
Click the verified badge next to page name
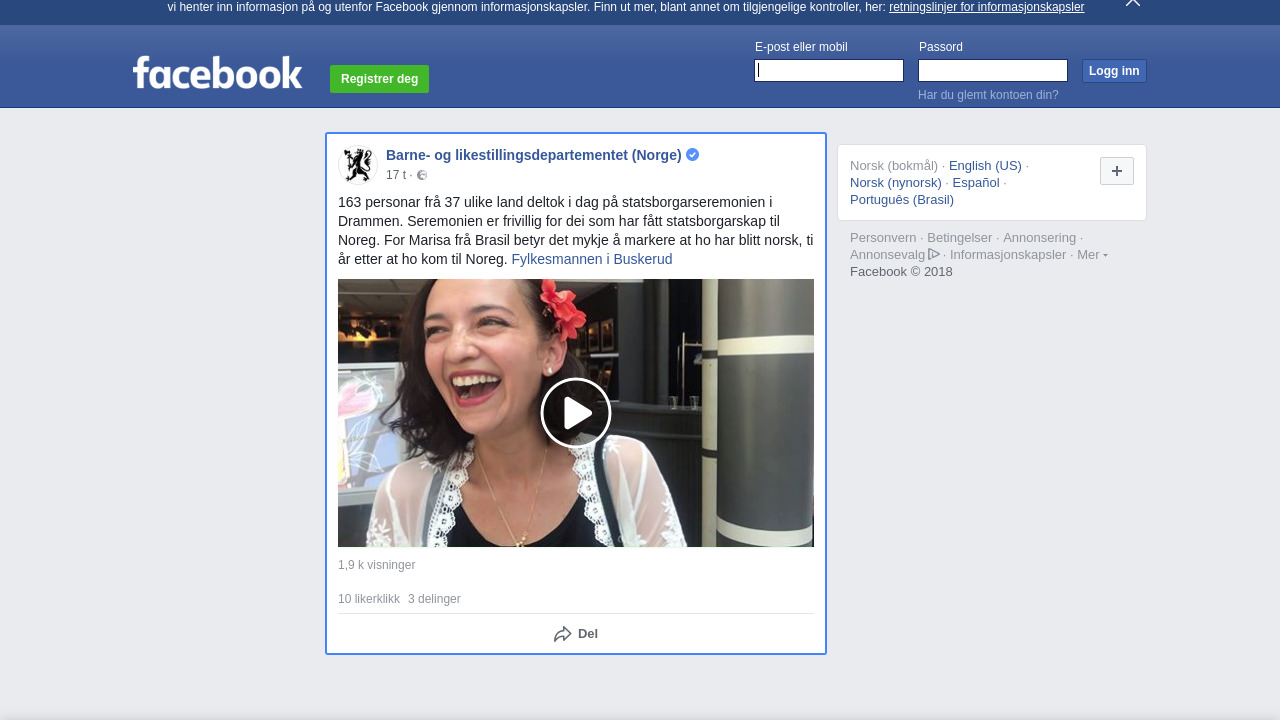(692, 155)
